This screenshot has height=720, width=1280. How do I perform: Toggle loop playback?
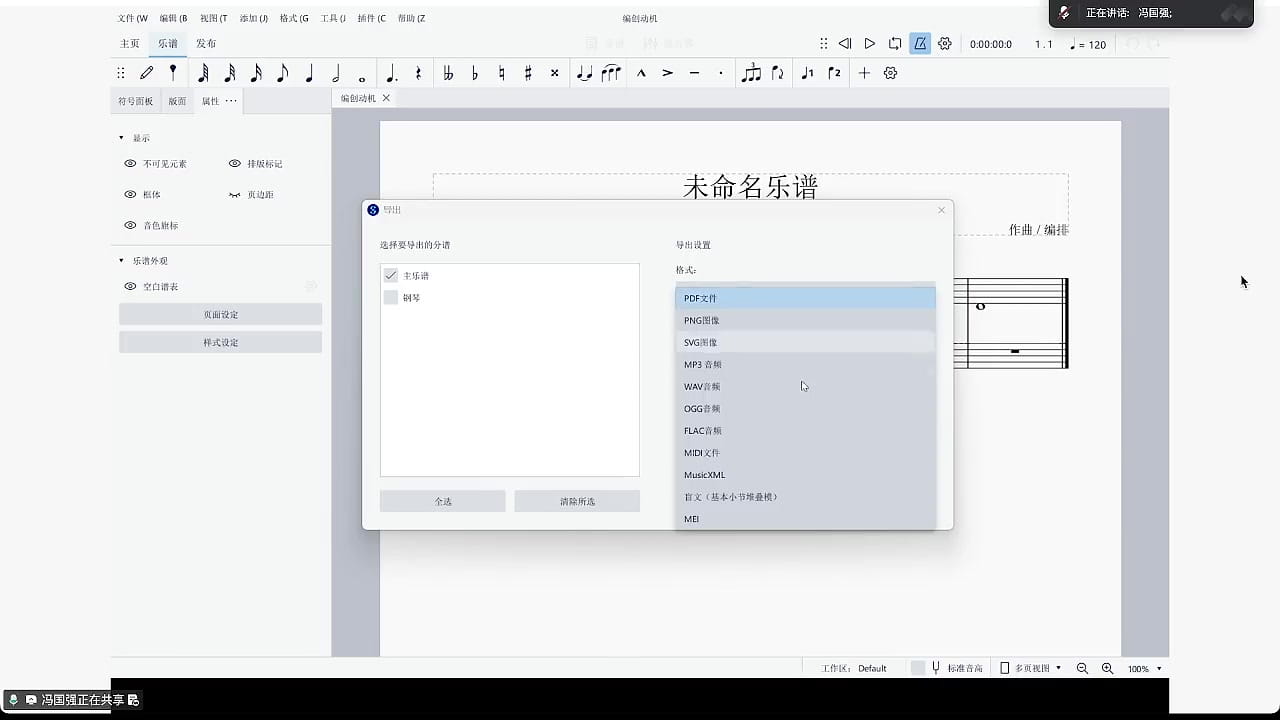(x=895, y=44)
